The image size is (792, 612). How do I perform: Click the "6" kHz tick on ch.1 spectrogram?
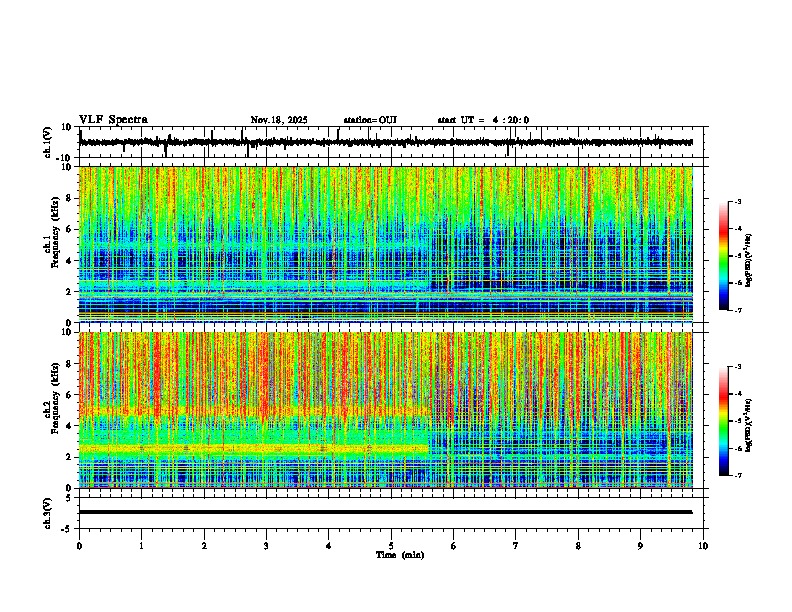tap(70, 230)
